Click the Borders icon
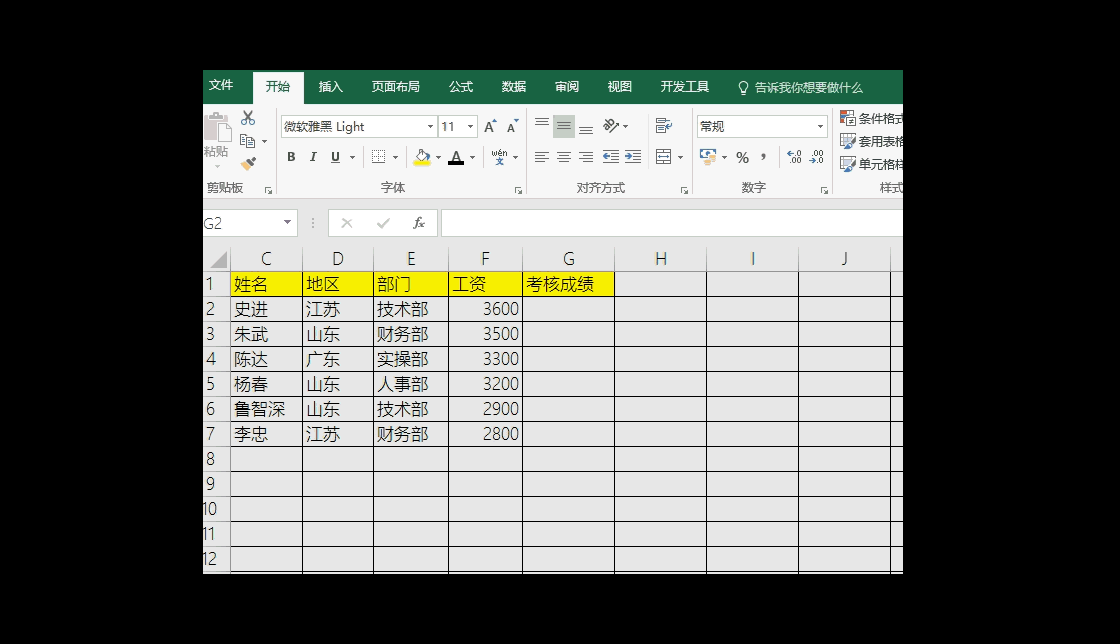The width and height of the screenshot is (1120, 644). [x=379, y=157]
